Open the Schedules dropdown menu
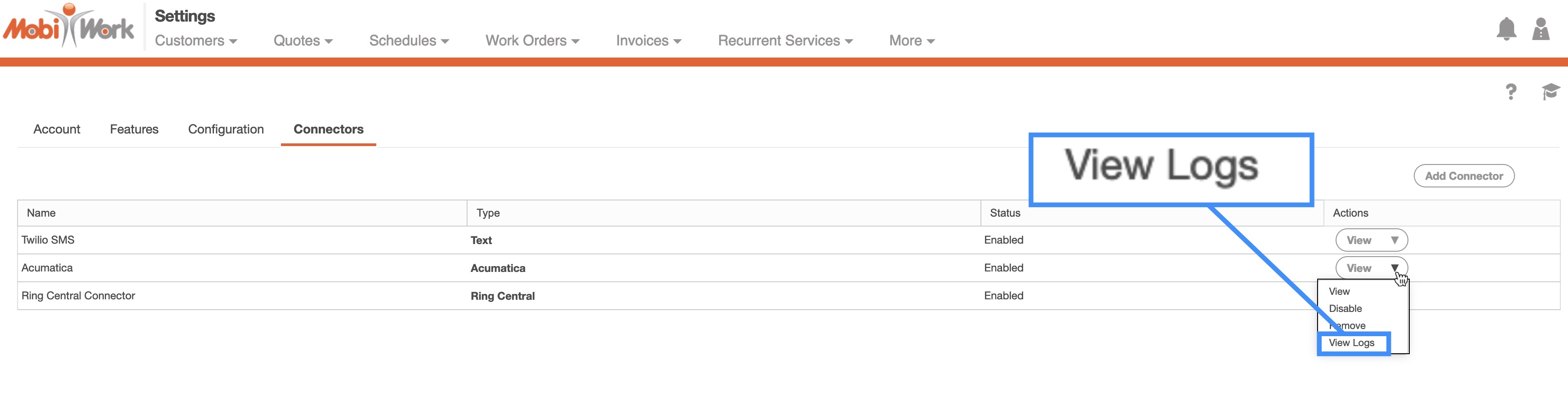Viewport: 1568px width, 400px height. pyautogui.click(x=409, y=41)
